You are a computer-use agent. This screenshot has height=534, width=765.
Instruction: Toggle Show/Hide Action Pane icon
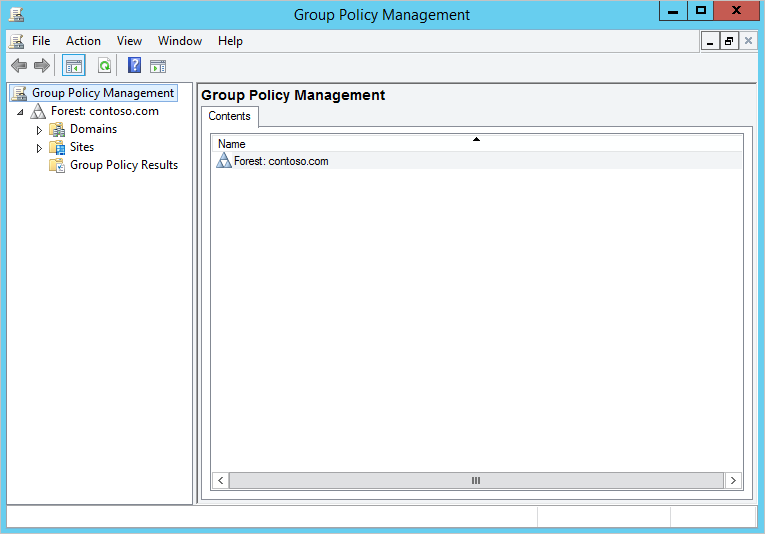pos(158,66)
